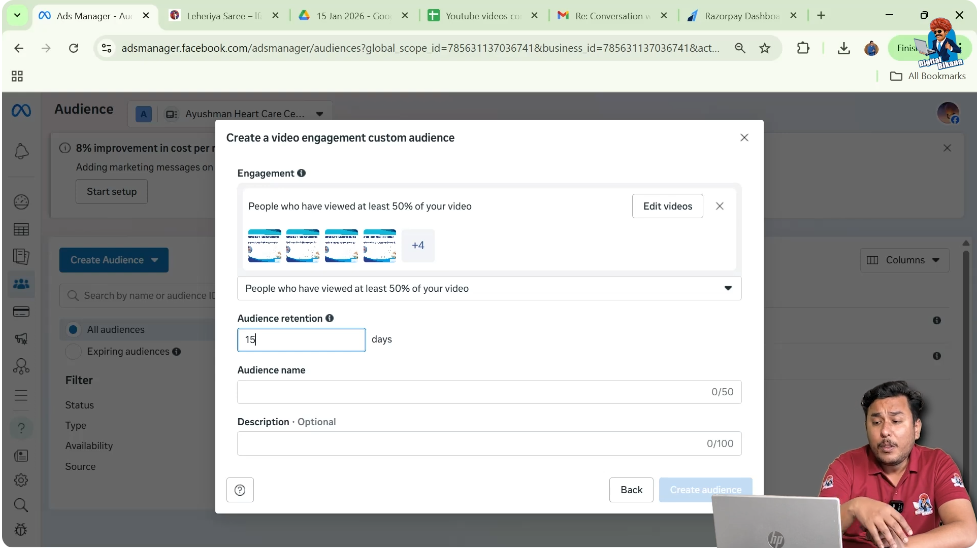Remove the 50% viewed engagement rule

pyautogui.click(x=720, y=206)
